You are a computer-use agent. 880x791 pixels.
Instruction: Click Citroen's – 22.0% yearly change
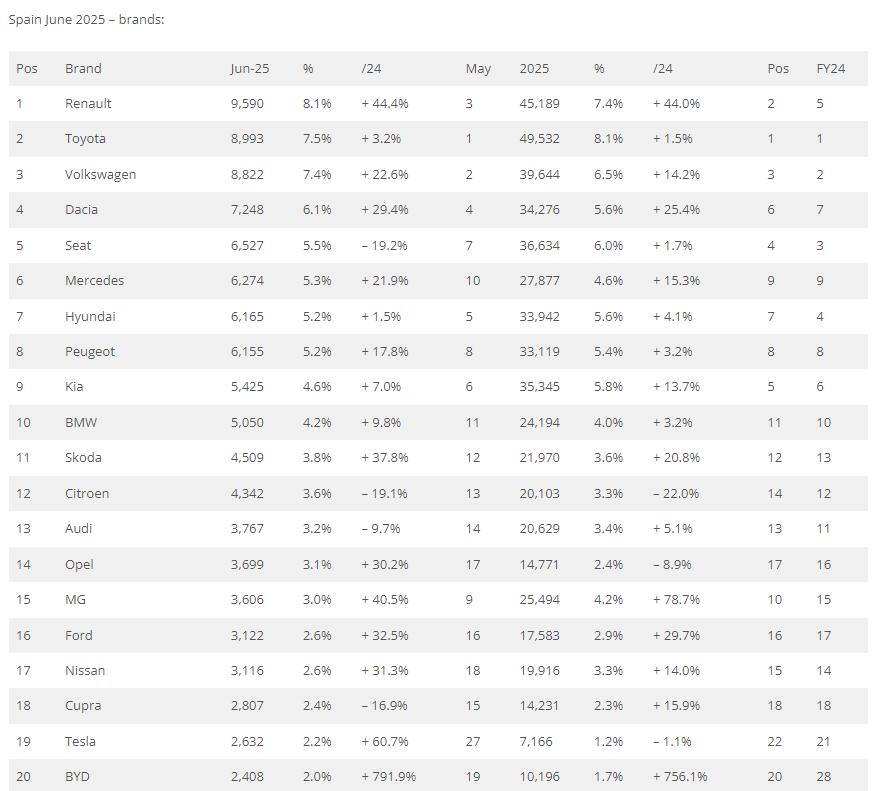click(x=676, y=493)
